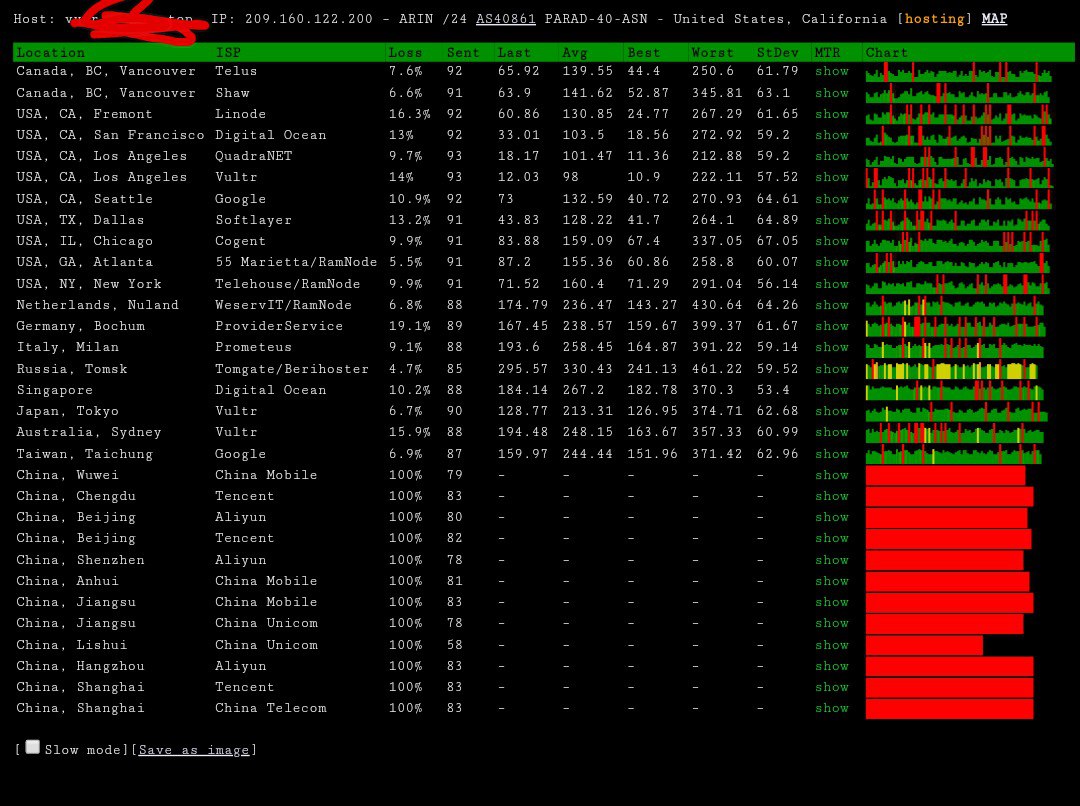Open the MAP link

pyautogui.click(x=994, y=19)
